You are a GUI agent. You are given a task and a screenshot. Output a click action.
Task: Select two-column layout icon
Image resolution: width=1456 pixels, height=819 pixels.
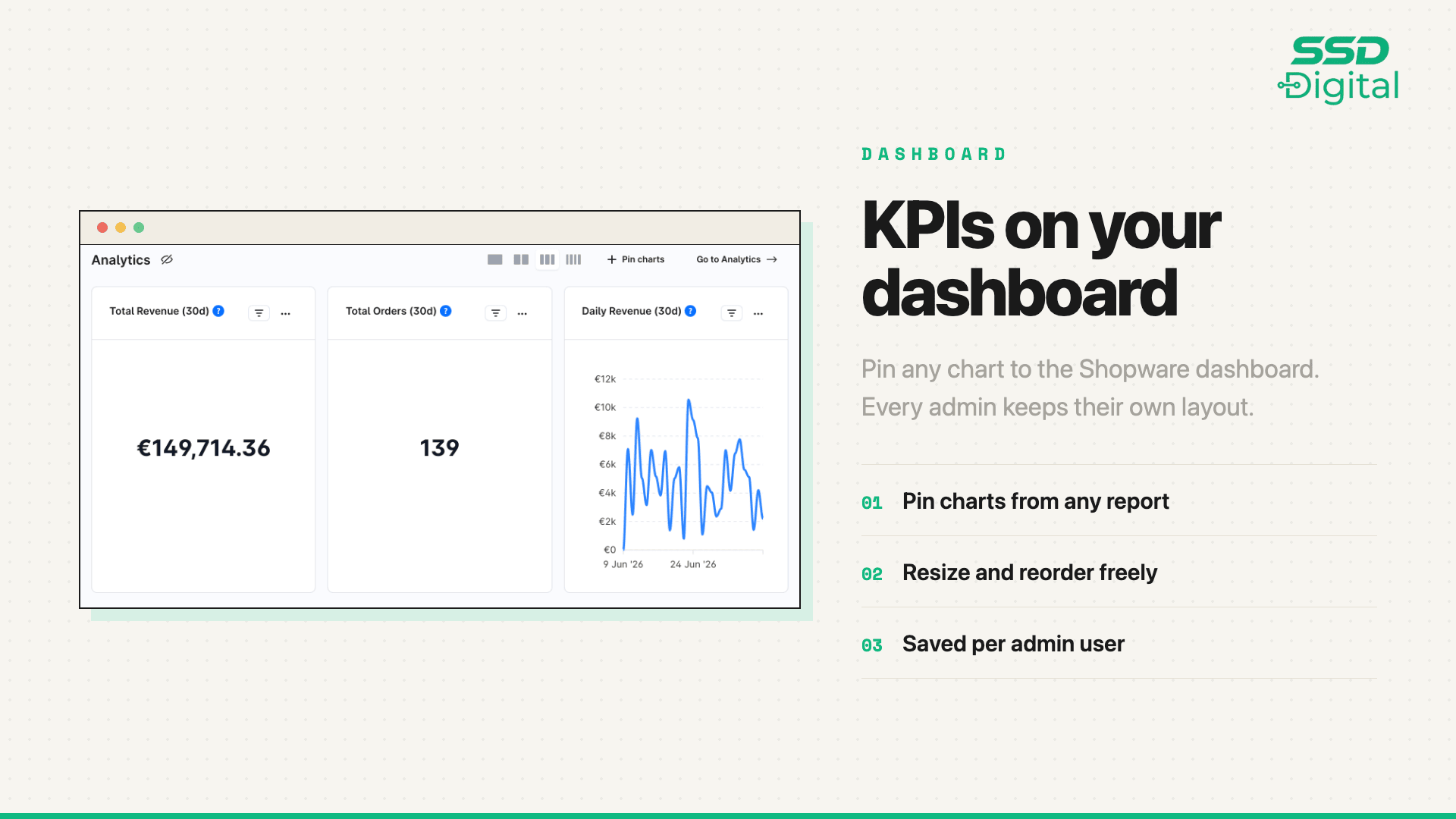point(521,259)
